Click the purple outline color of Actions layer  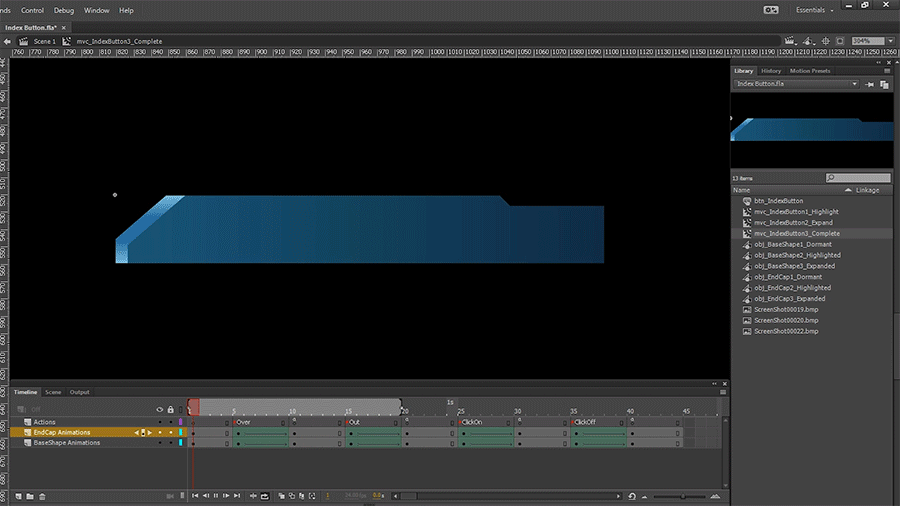(x=181, y=422)
